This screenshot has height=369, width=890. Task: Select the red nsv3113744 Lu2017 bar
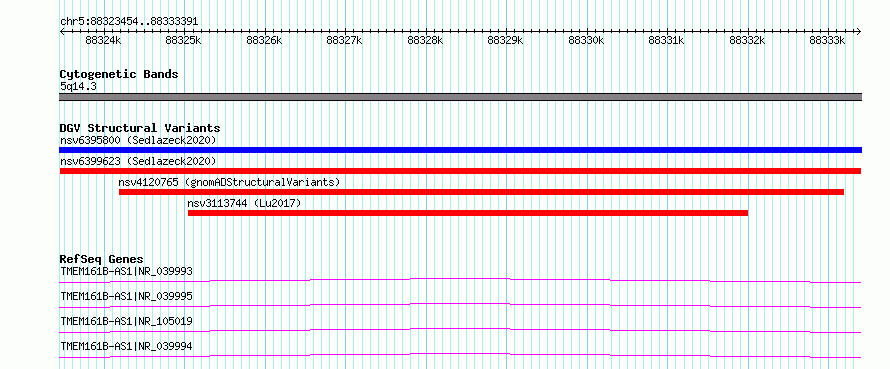click(468, 213)
